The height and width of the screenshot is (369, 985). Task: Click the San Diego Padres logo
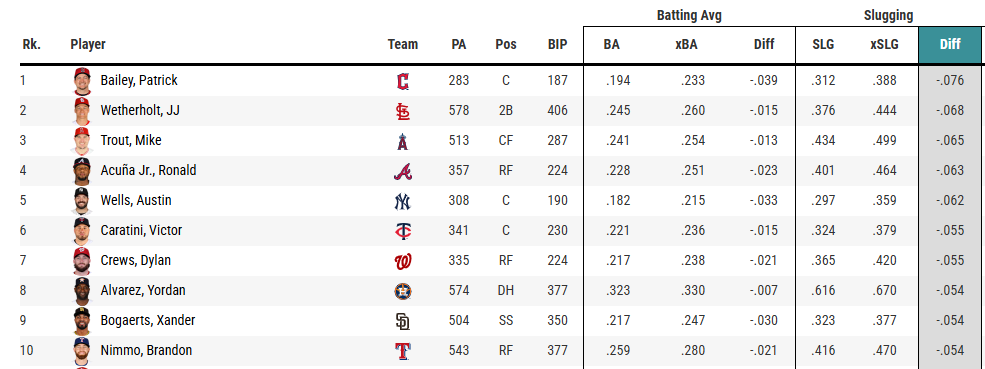point(403,321)
